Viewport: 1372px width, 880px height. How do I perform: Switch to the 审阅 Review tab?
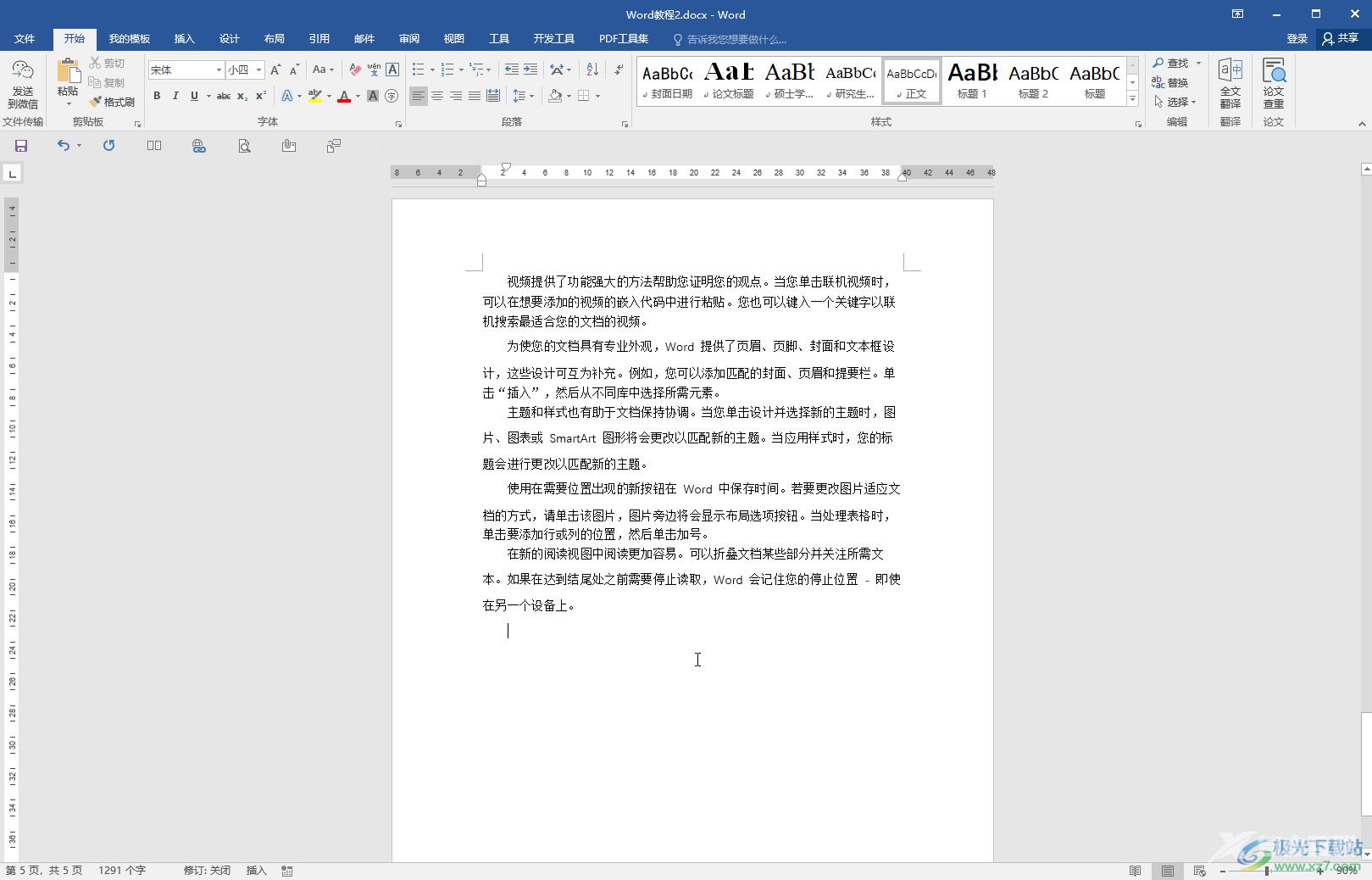pyautogui.click(x=409, y=39)
